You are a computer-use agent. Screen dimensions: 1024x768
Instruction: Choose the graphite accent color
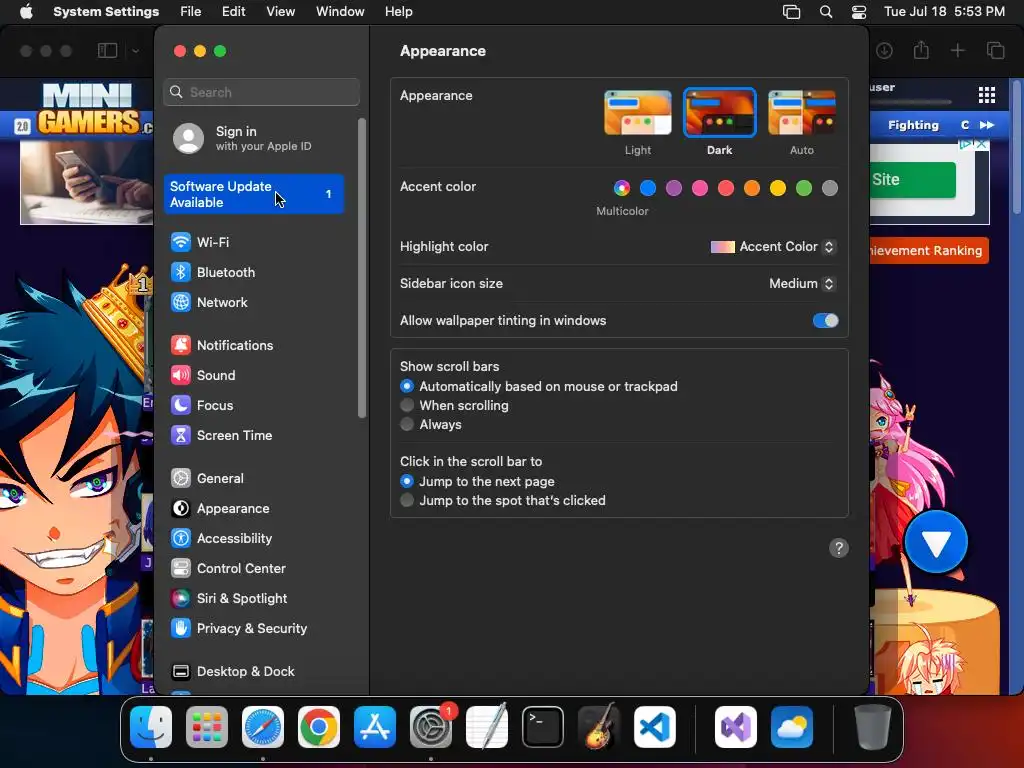tap(830, 188)
